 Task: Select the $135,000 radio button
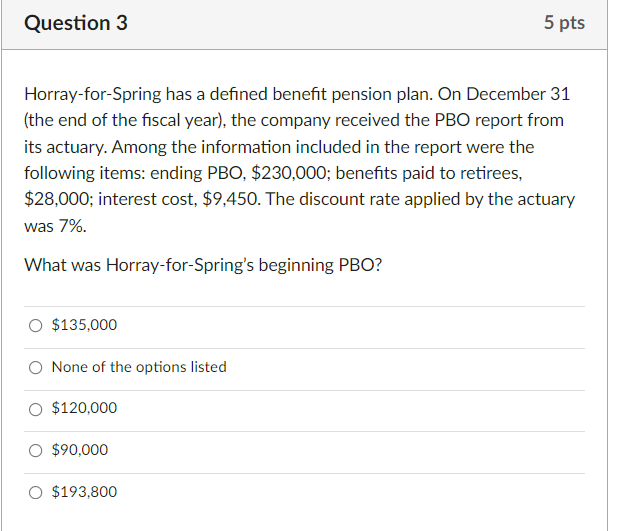(x=36, y=325)
